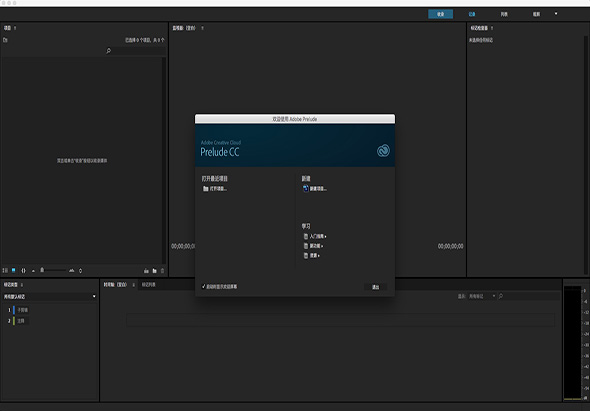Open the 标记检查器 panel menu
The image size is (590, 411).
click(492, 28)
